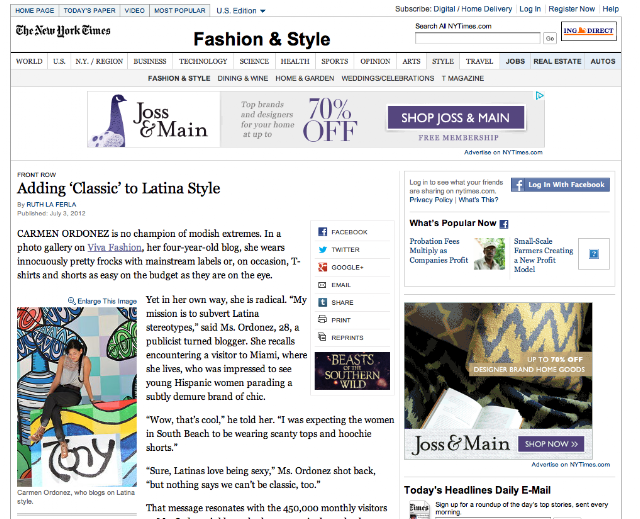Select the Fashion & Style subsection

click(179, 78)
